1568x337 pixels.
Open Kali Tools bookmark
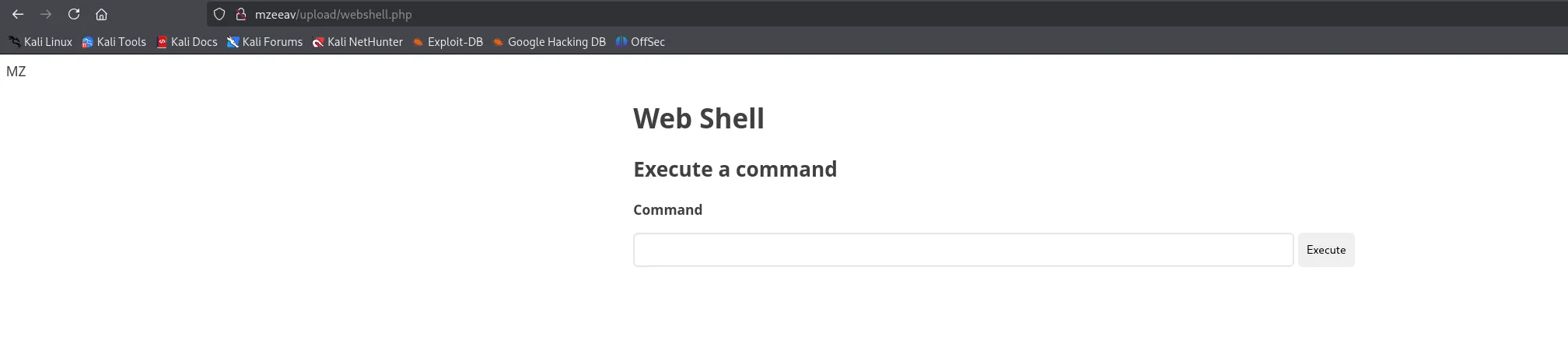click(x=114, y=42)
